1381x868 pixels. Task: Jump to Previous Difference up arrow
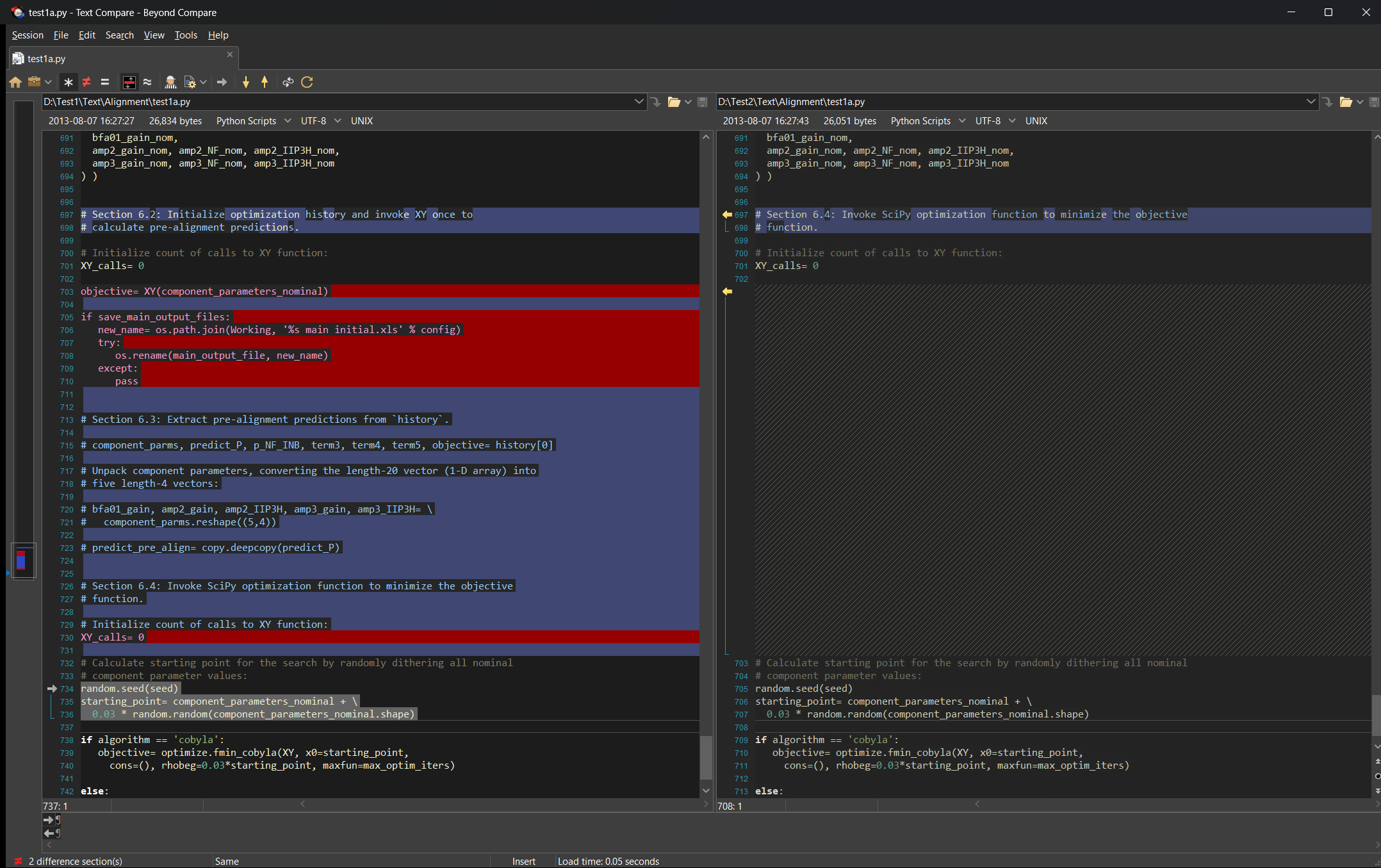click(x=265, y=82)
